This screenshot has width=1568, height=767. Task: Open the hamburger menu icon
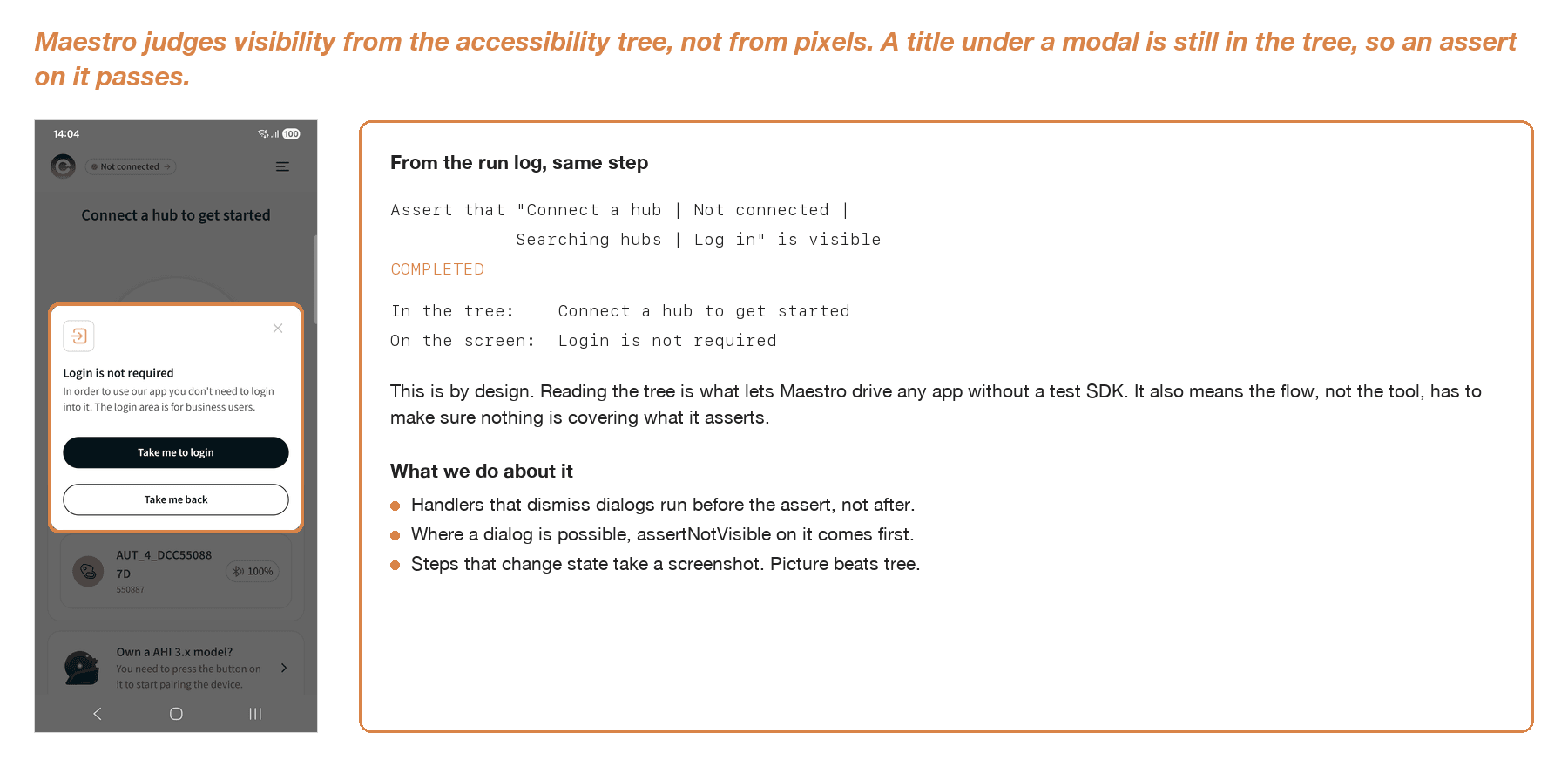(x=282, y=166)
